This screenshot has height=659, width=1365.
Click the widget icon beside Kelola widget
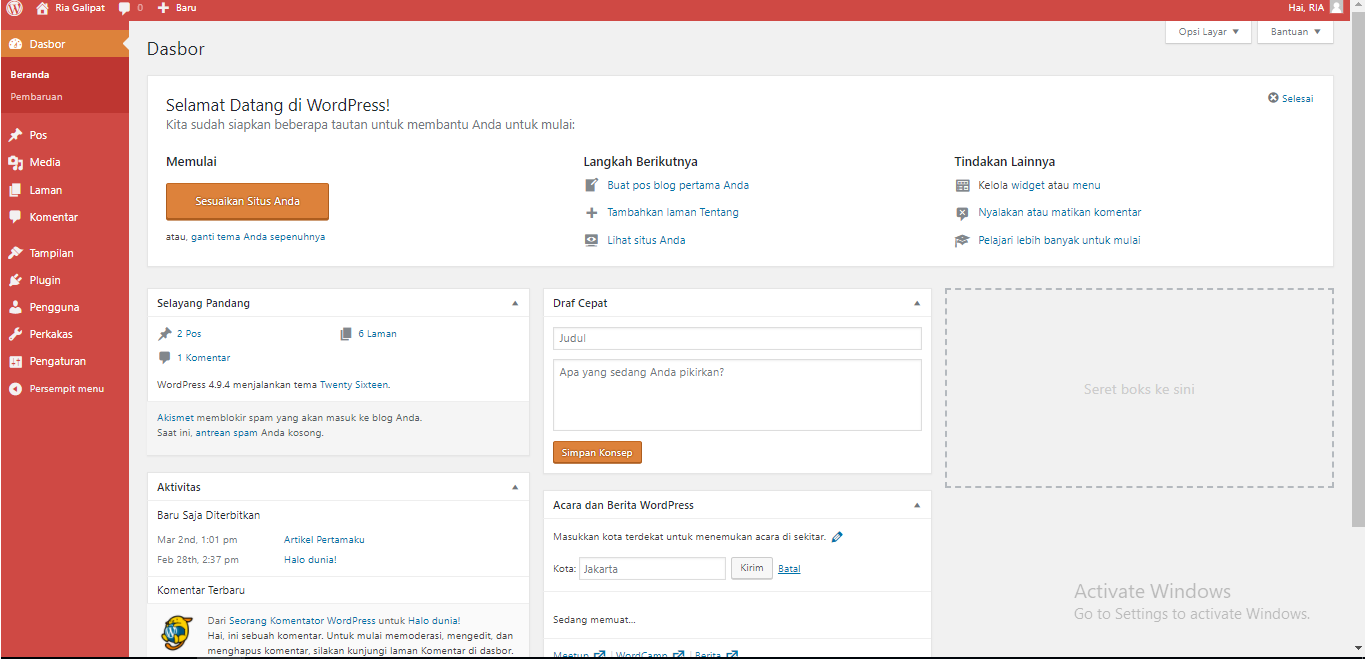point(962,185)
